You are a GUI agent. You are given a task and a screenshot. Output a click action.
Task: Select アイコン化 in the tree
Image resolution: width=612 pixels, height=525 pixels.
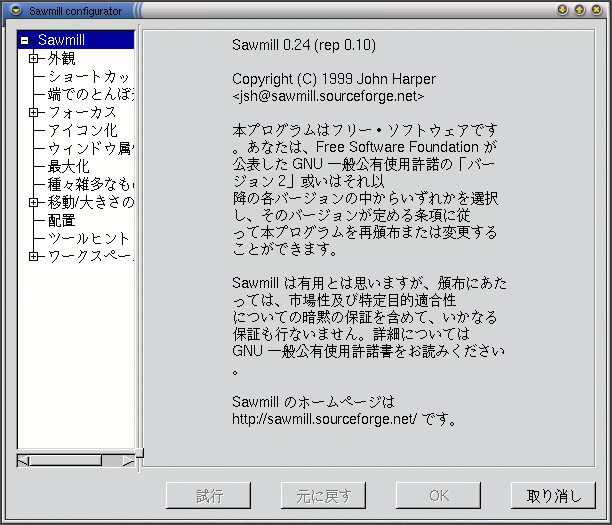click(82, 130)
